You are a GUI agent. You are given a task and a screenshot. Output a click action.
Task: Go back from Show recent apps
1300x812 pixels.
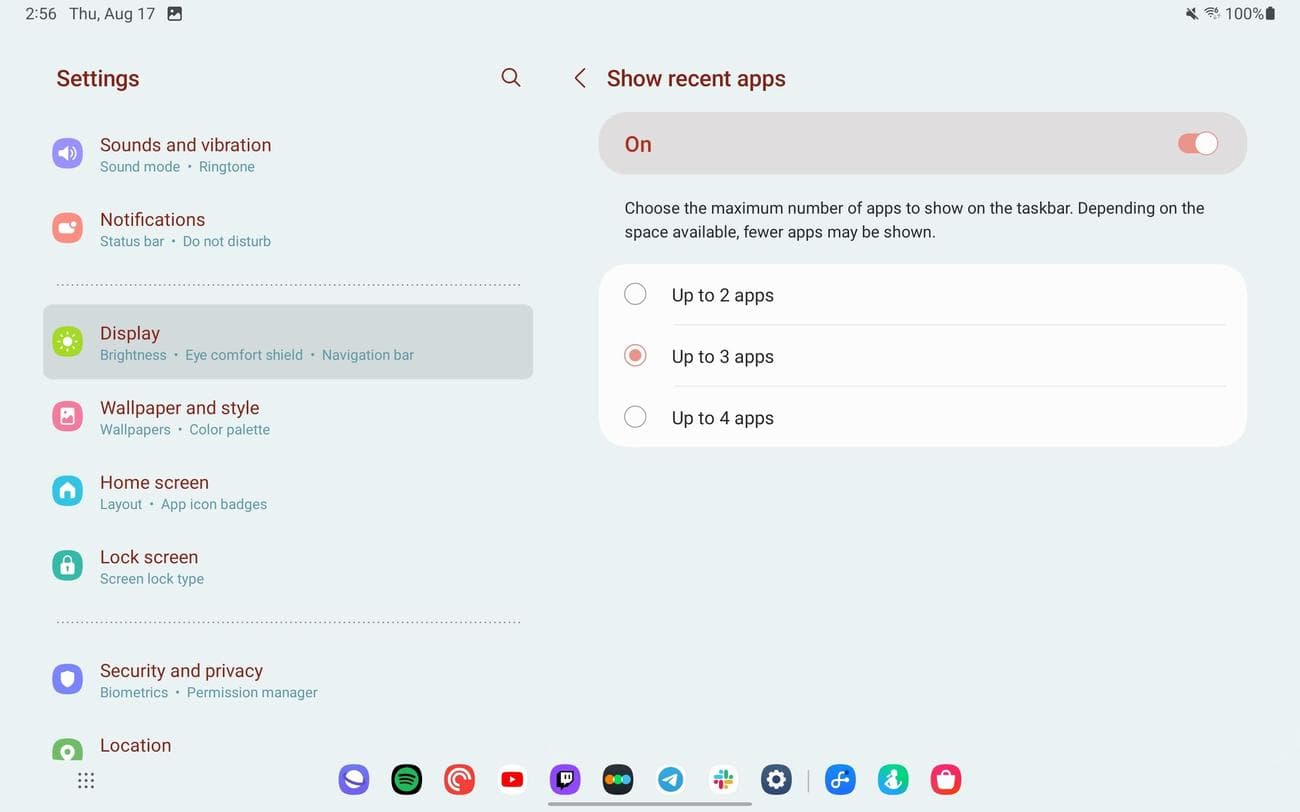click(x=580, y=79)
